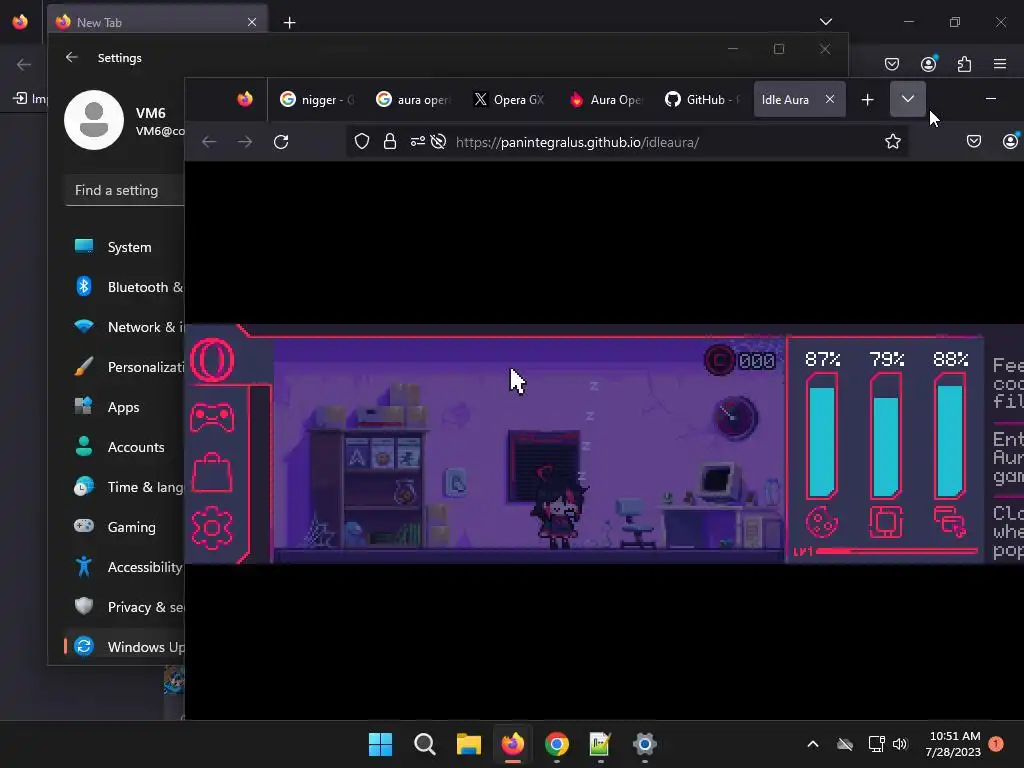The image size is (1024, 768).
Task: Select the Idle Aura tab
Action: [787, 99]
